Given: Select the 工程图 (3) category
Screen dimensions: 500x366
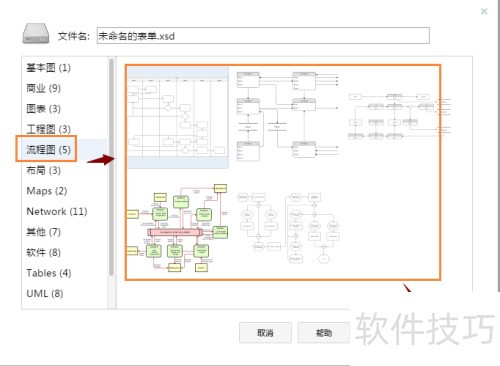Looking at the screenshot, I should point(48,129).
